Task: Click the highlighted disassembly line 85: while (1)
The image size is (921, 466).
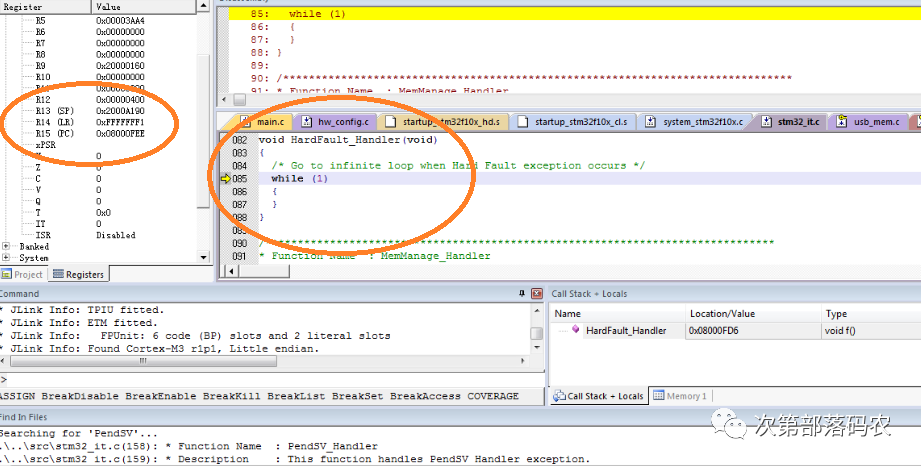Action: point(574,14)
